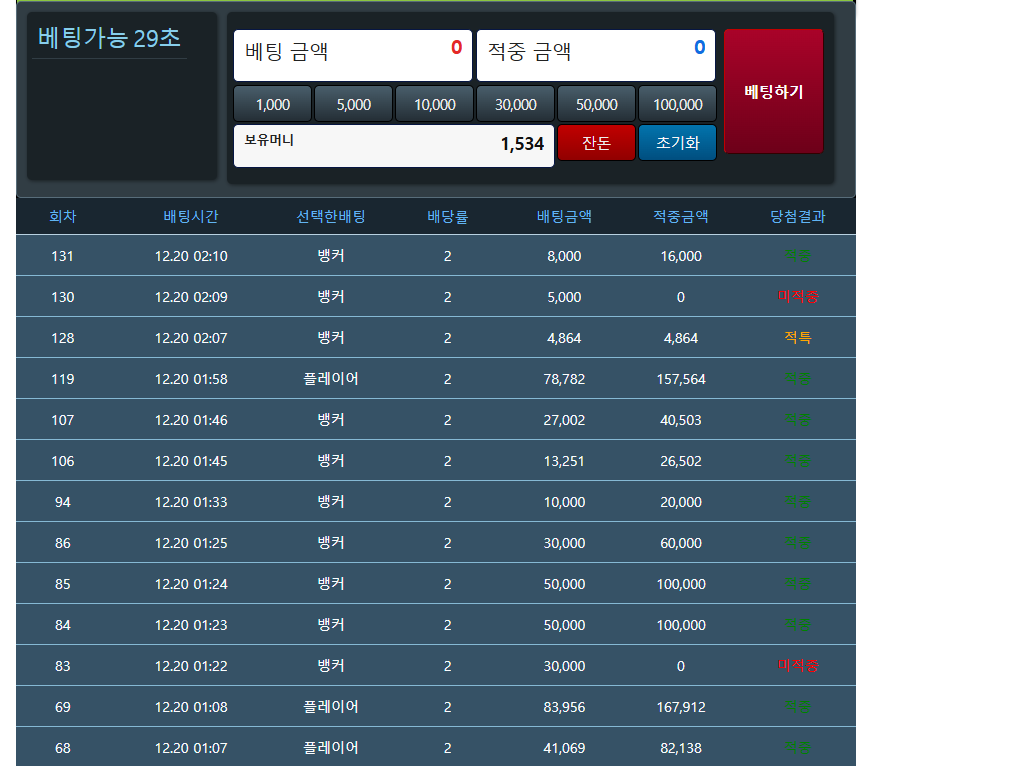
Task: Click the 167,912 payout value
Action: [x=681, y=707]
